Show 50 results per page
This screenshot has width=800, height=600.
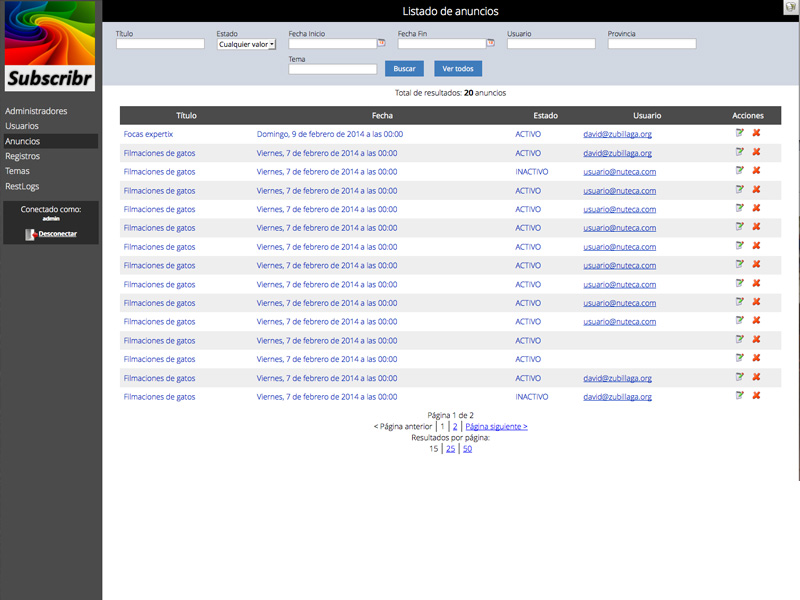(x=467, y=449)
